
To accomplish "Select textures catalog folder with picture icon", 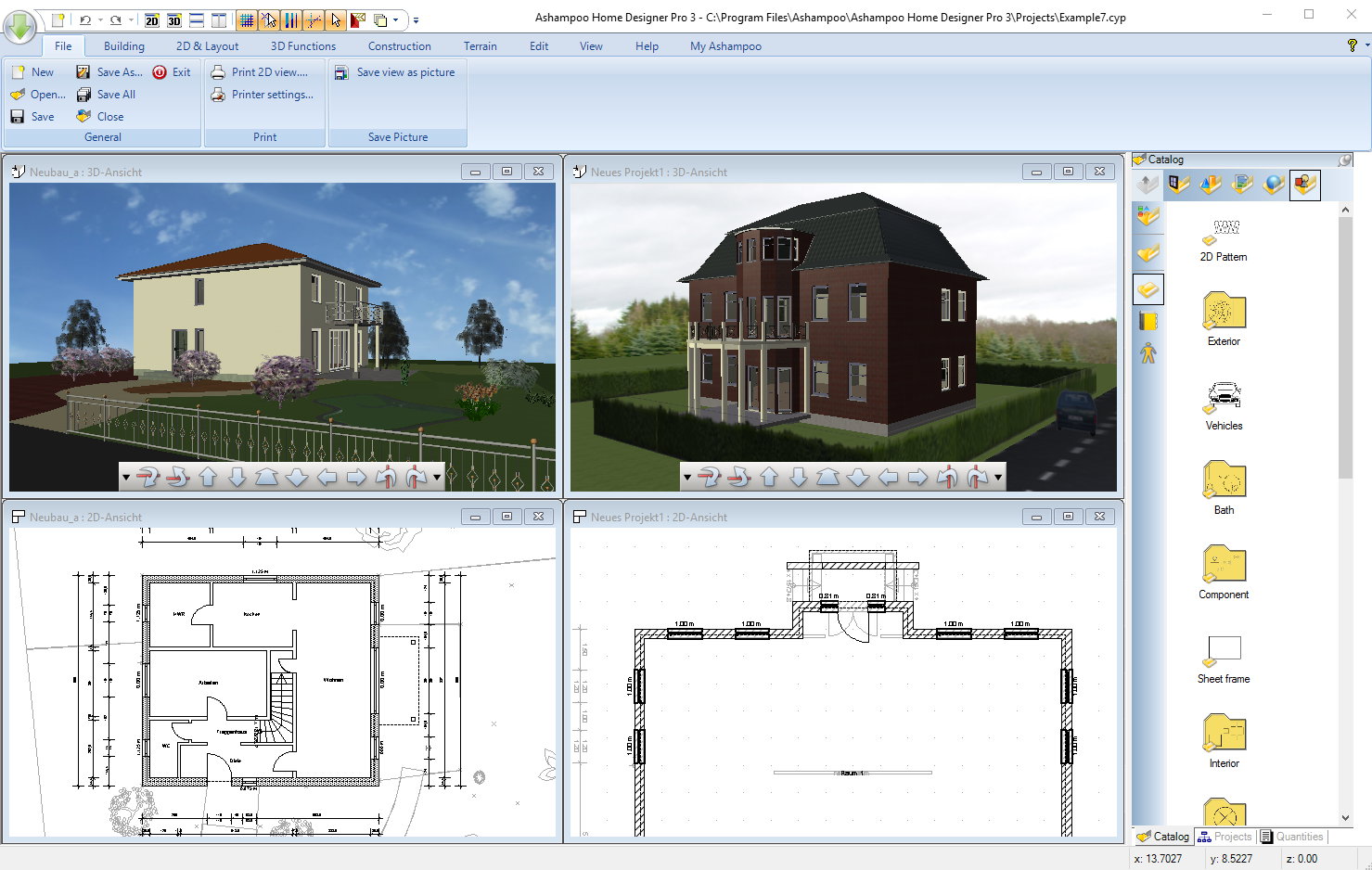I will [x=1242, y=185].
